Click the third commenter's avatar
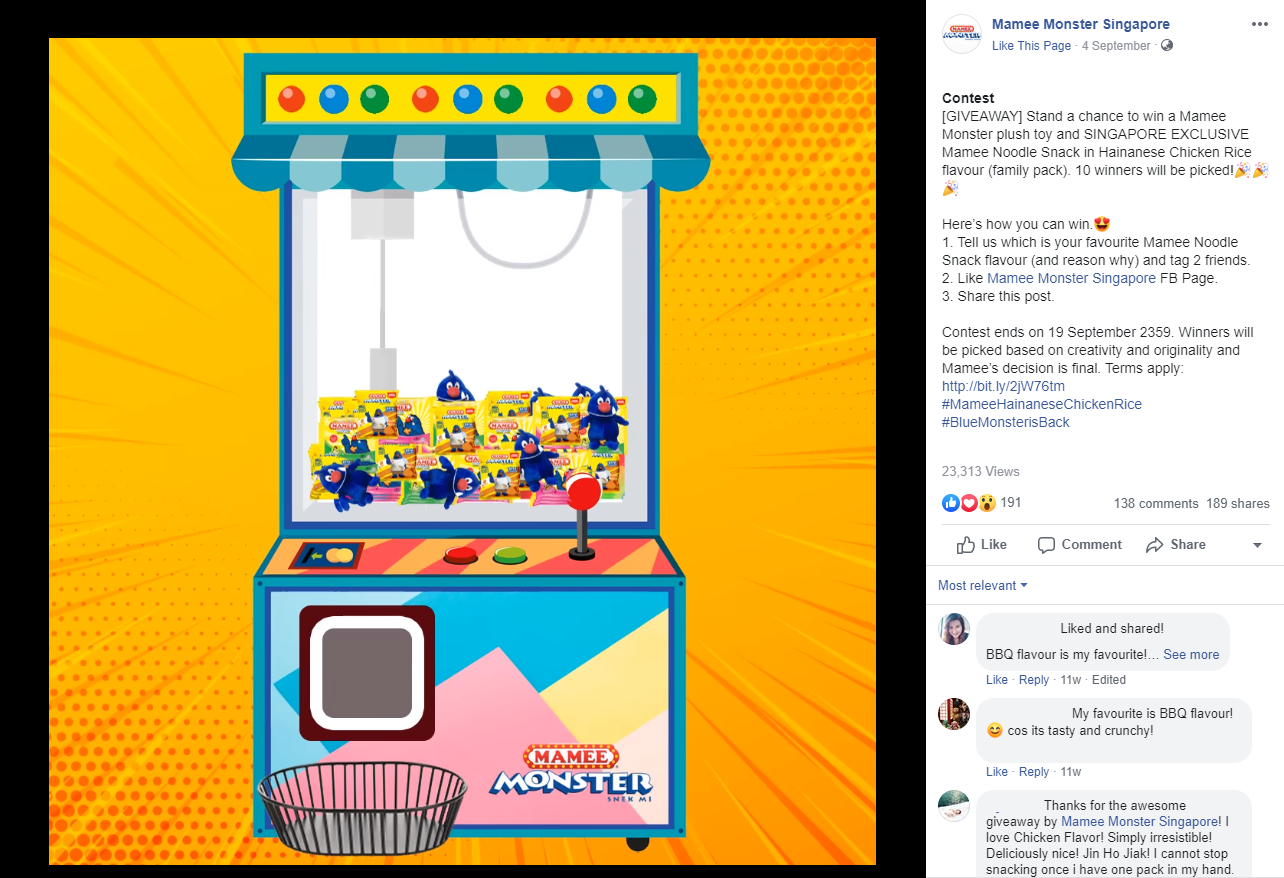Image resolution: width=1284 pixels, height=878 pixels. [954, 806]
